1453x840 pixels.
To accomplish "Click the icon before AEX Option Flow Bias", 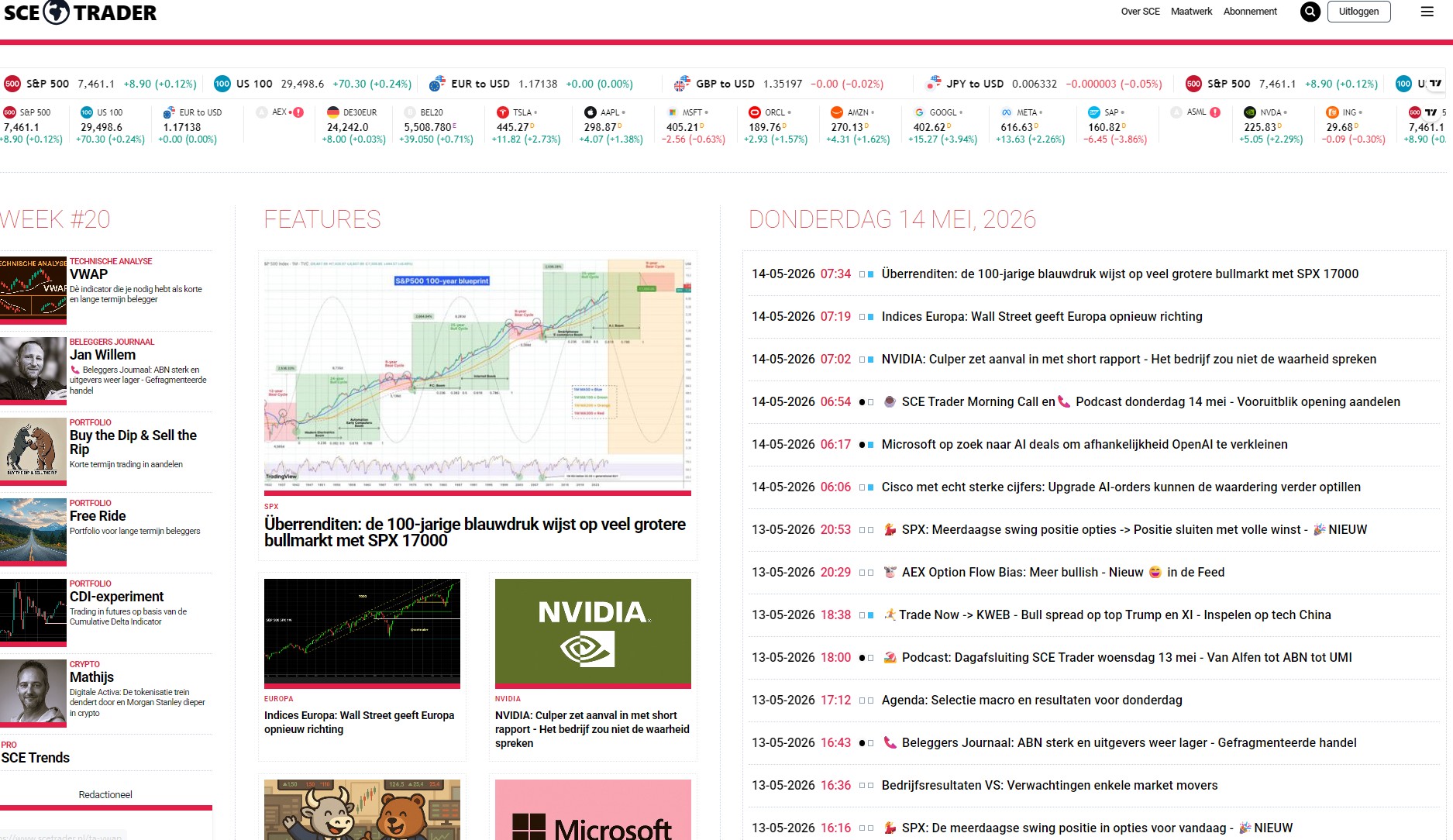I will (x=890, y=572).
